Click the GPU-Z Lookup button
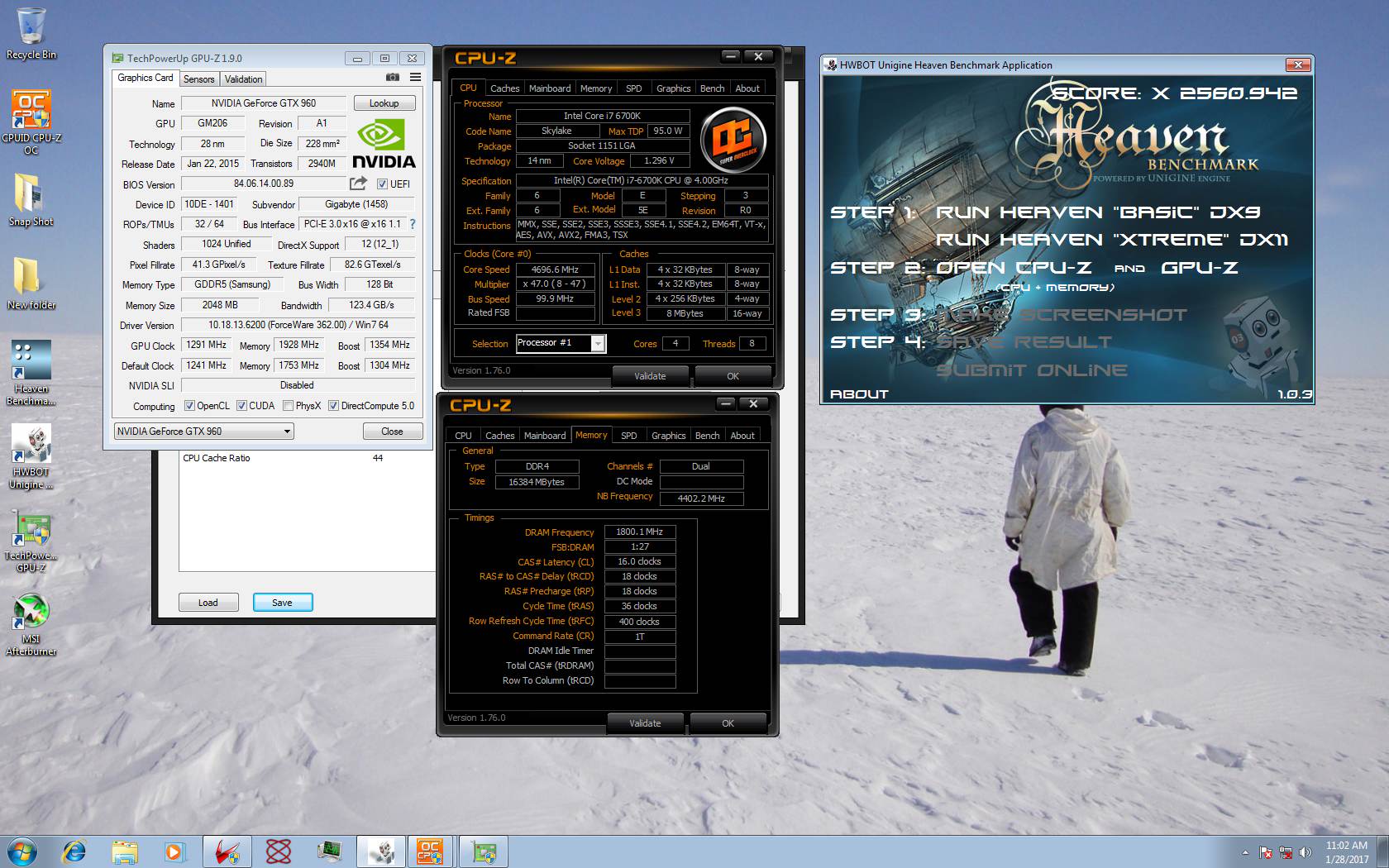The width and height of the screenshot is (1389, 868). coord(384,103)
